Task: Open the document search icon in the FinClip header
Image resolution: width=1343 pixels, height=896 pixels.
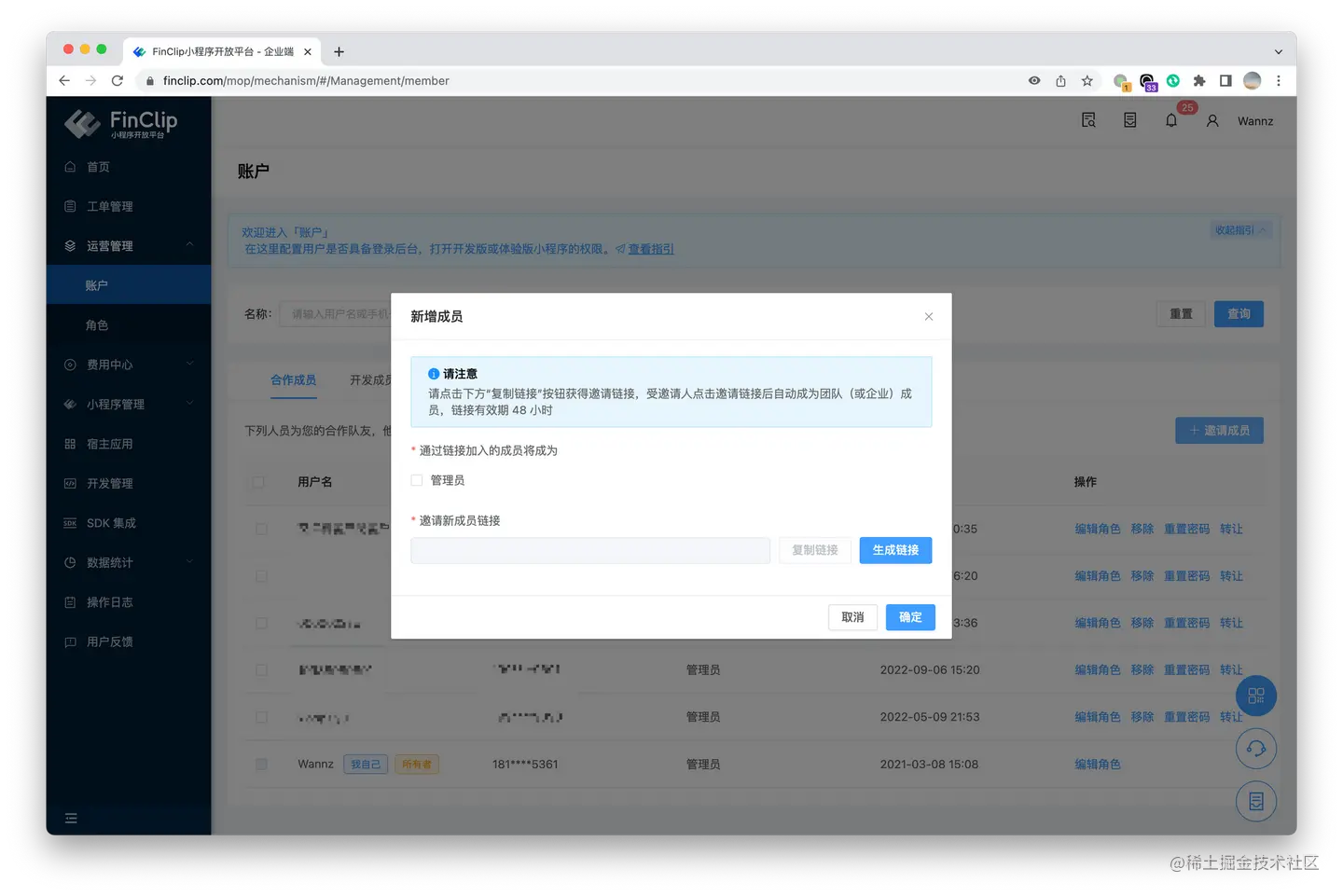Action: (1088, 120)
